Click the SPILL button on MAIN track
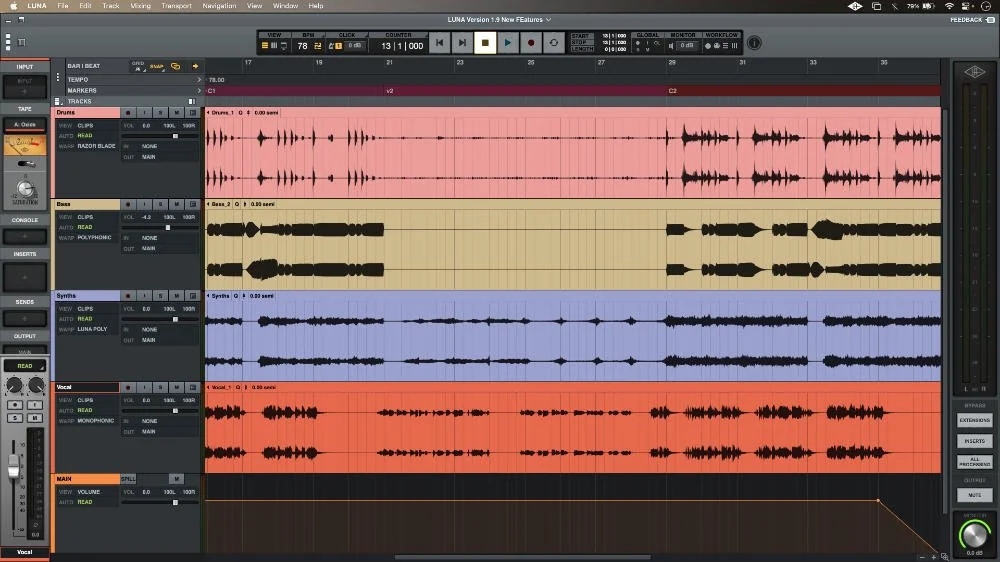 (128, 479)
